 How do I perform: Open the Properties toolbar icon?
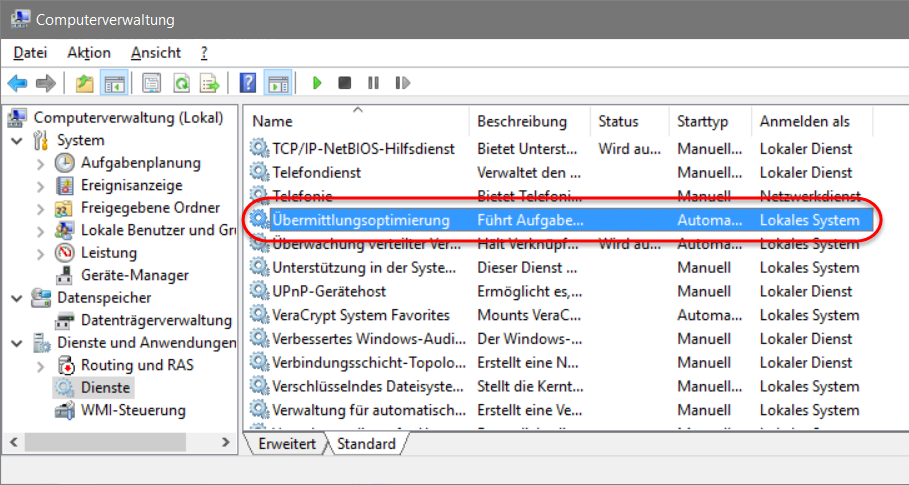tap(152, 84)
